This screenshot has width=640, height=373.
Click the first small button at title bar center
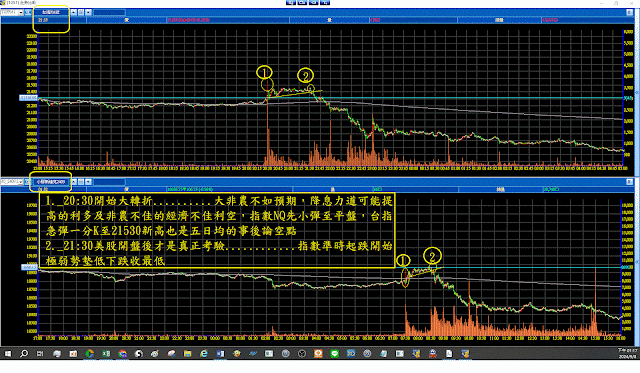[x=291, y=2]
